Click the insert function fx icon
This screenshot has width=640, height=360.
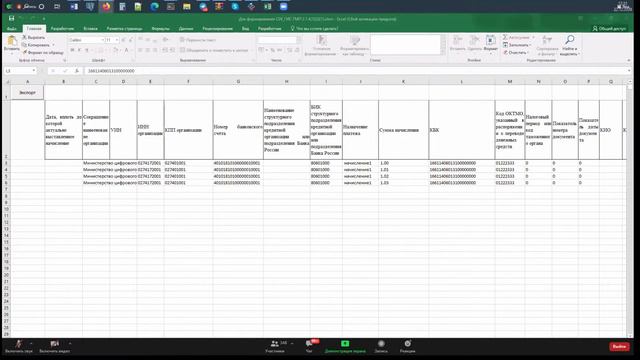point(76,71)
